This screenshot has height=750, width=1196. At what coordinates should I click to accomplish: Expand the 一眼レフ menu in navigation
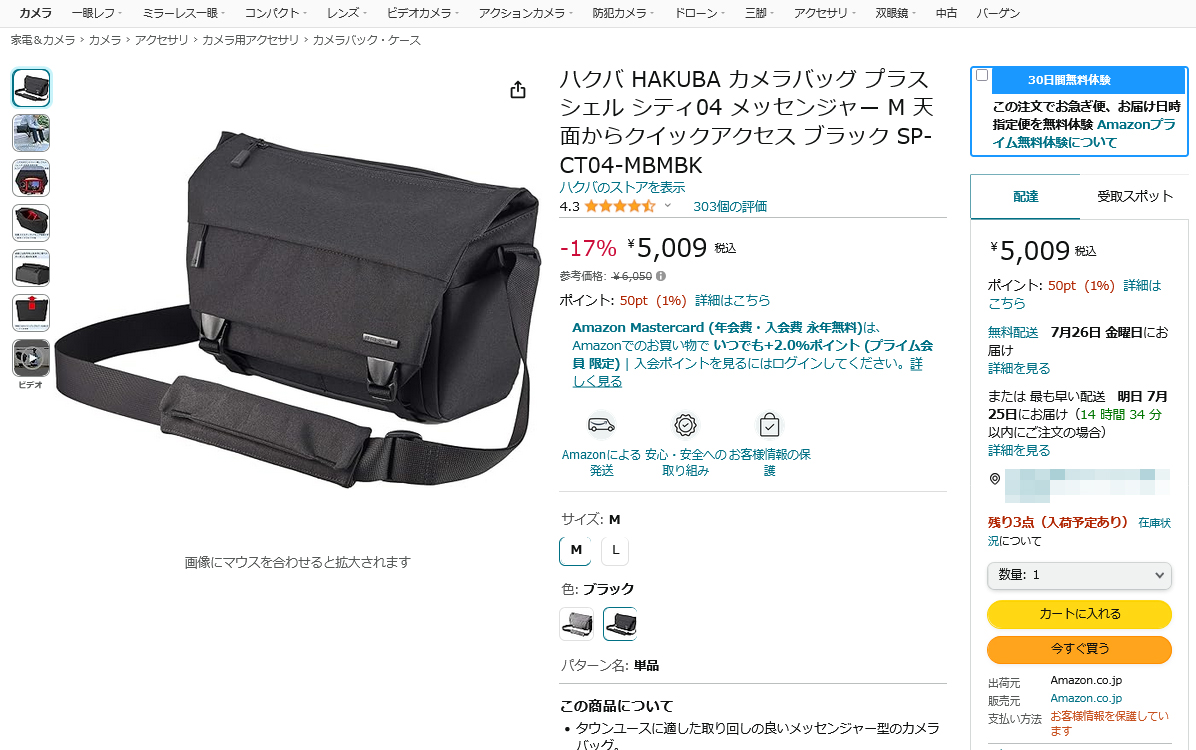pos(97,13)
